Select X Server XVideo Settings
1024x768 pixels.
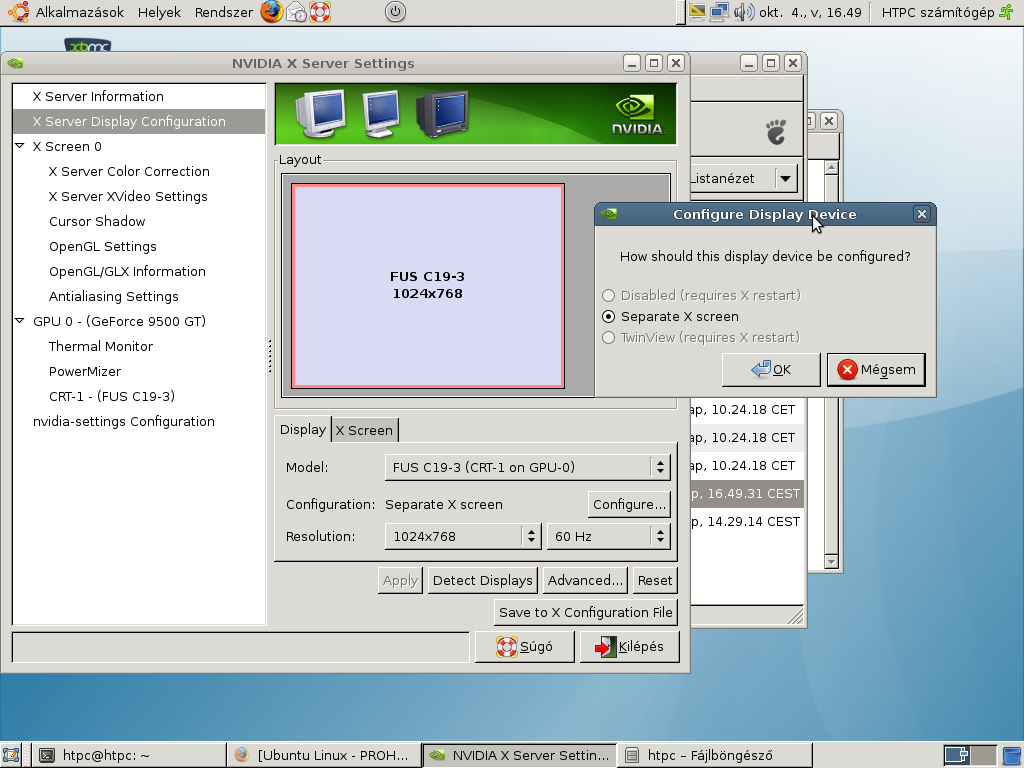pyautogui.click(x=128, y=197)
